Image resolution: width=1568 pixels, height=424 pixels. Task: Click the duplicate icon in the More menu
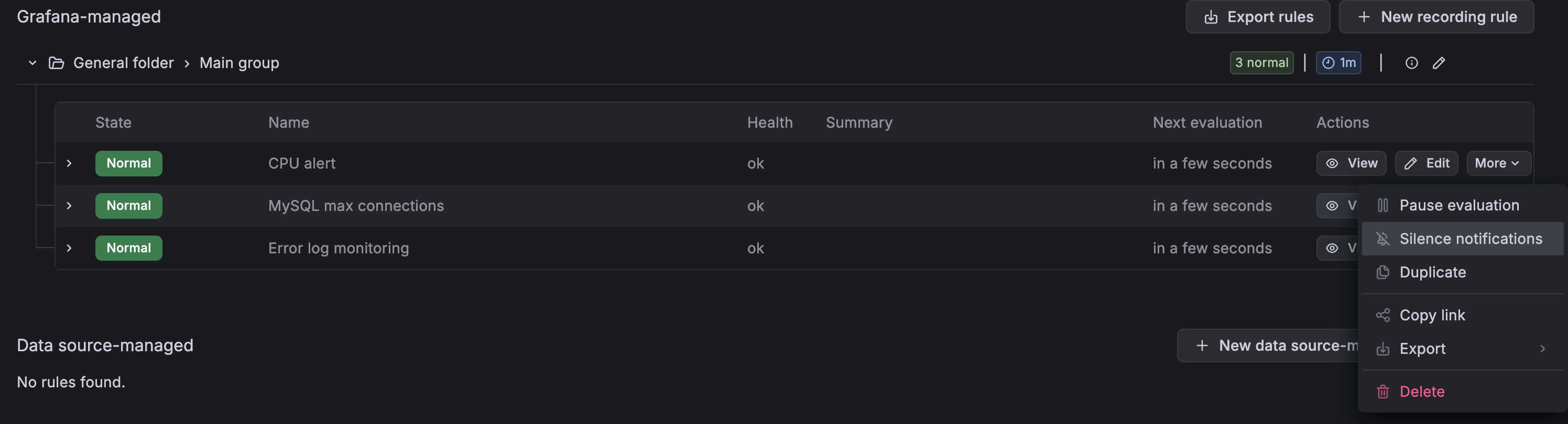point(1383,272)
